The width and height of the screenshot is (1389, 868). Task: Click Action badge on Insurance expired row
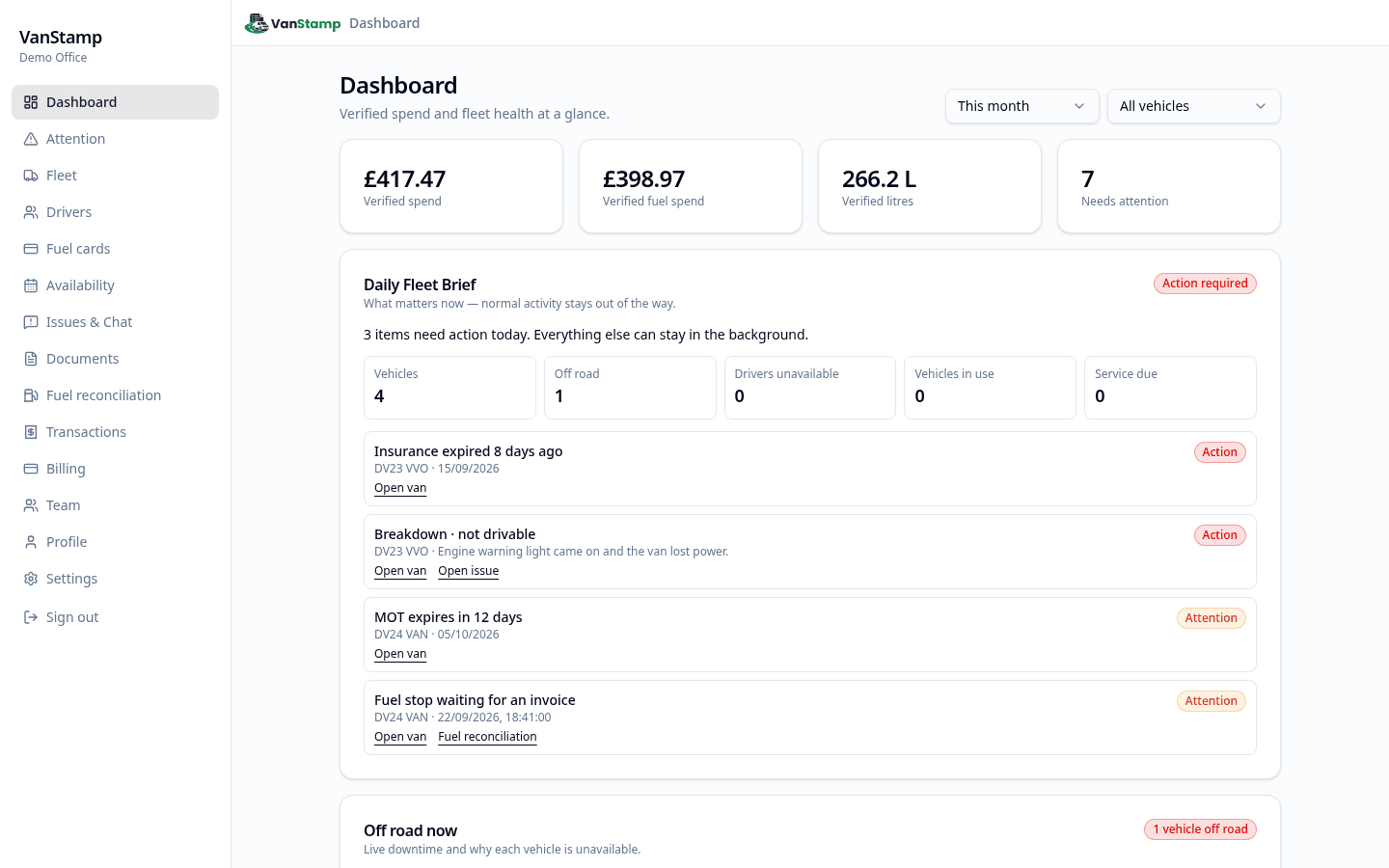1220,452
